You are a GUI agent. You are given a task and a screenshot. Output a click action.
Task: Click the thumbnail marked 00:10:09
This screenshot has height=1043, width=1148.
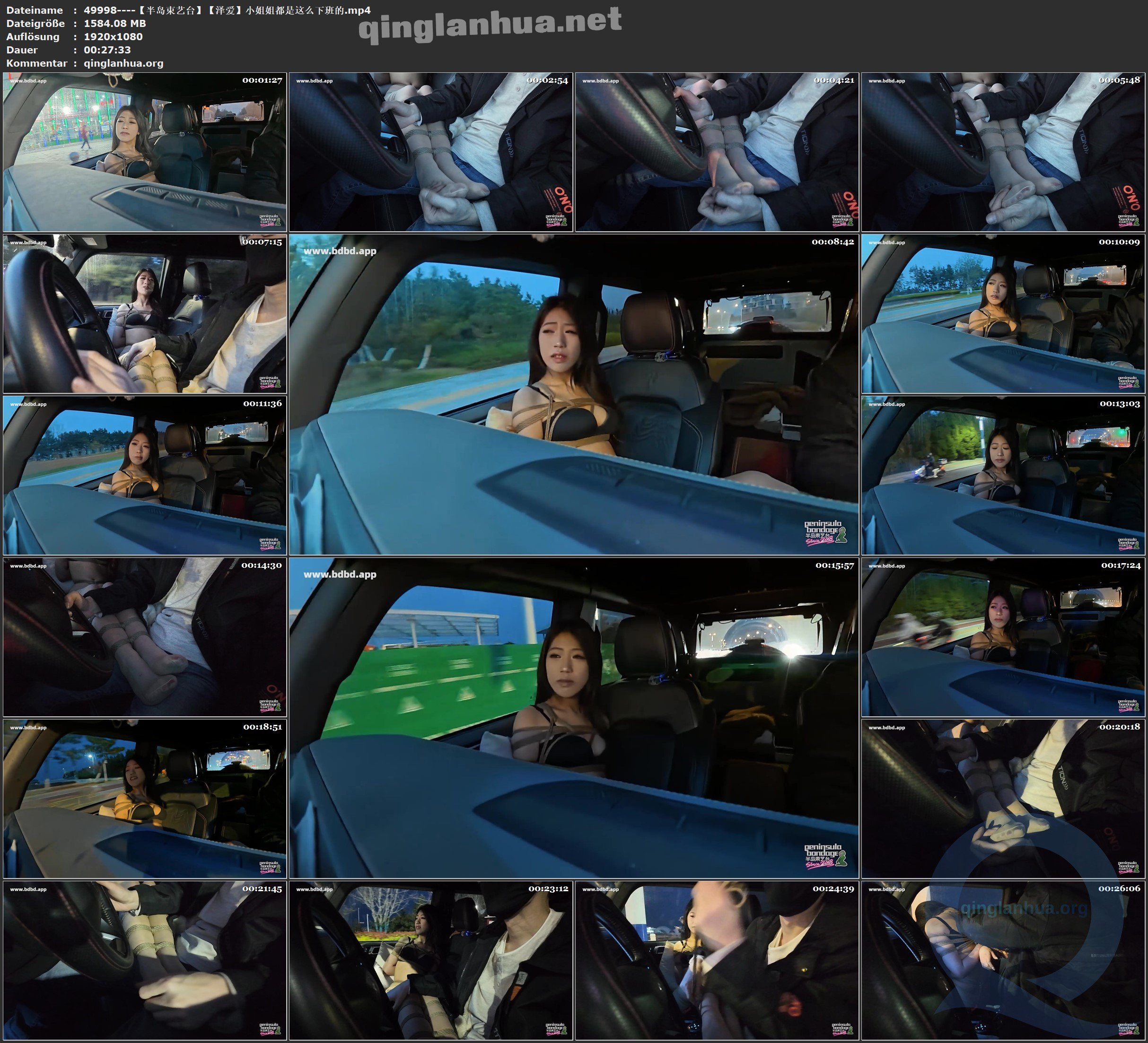click(1003, 313)
